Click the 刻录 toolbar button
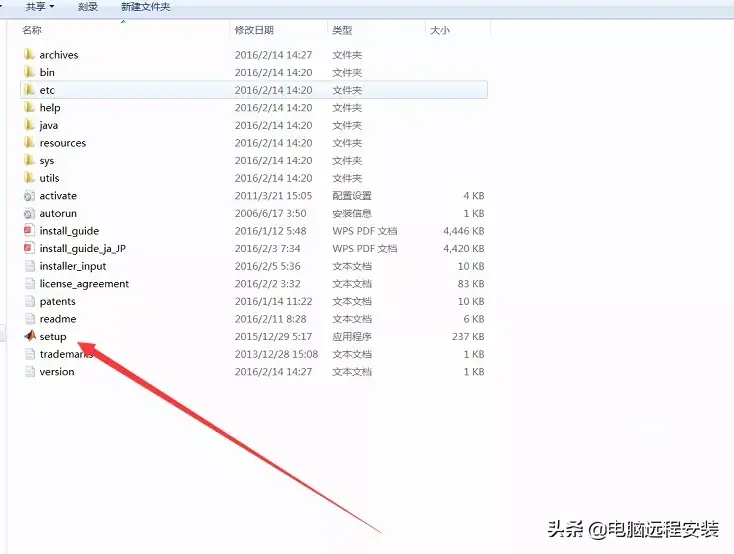The height and width of the screenshot is (554, 734). click(x=88, y=7)
